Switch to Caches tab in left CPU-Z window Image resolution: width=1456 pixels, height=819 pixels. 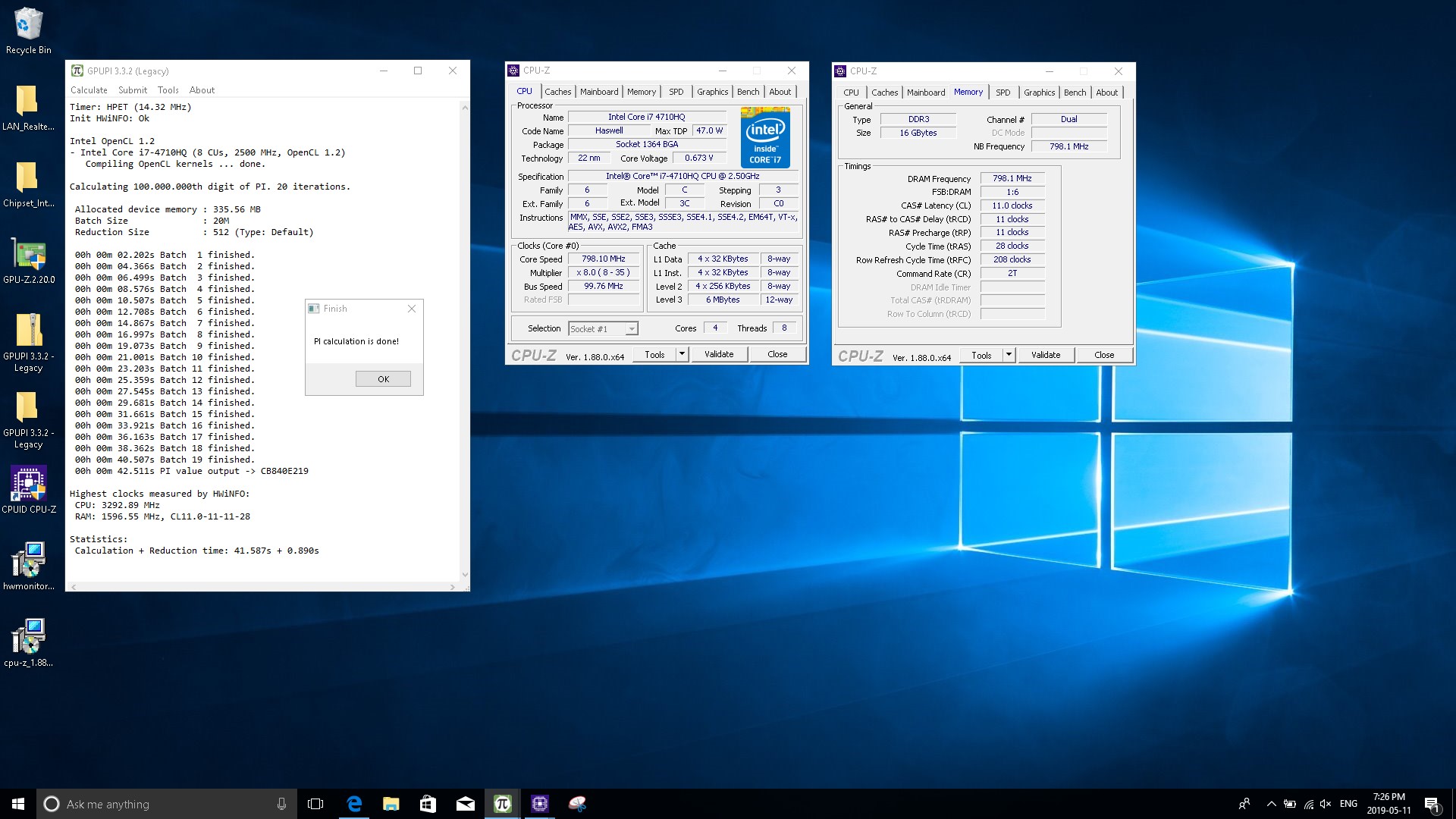[557, 92]
